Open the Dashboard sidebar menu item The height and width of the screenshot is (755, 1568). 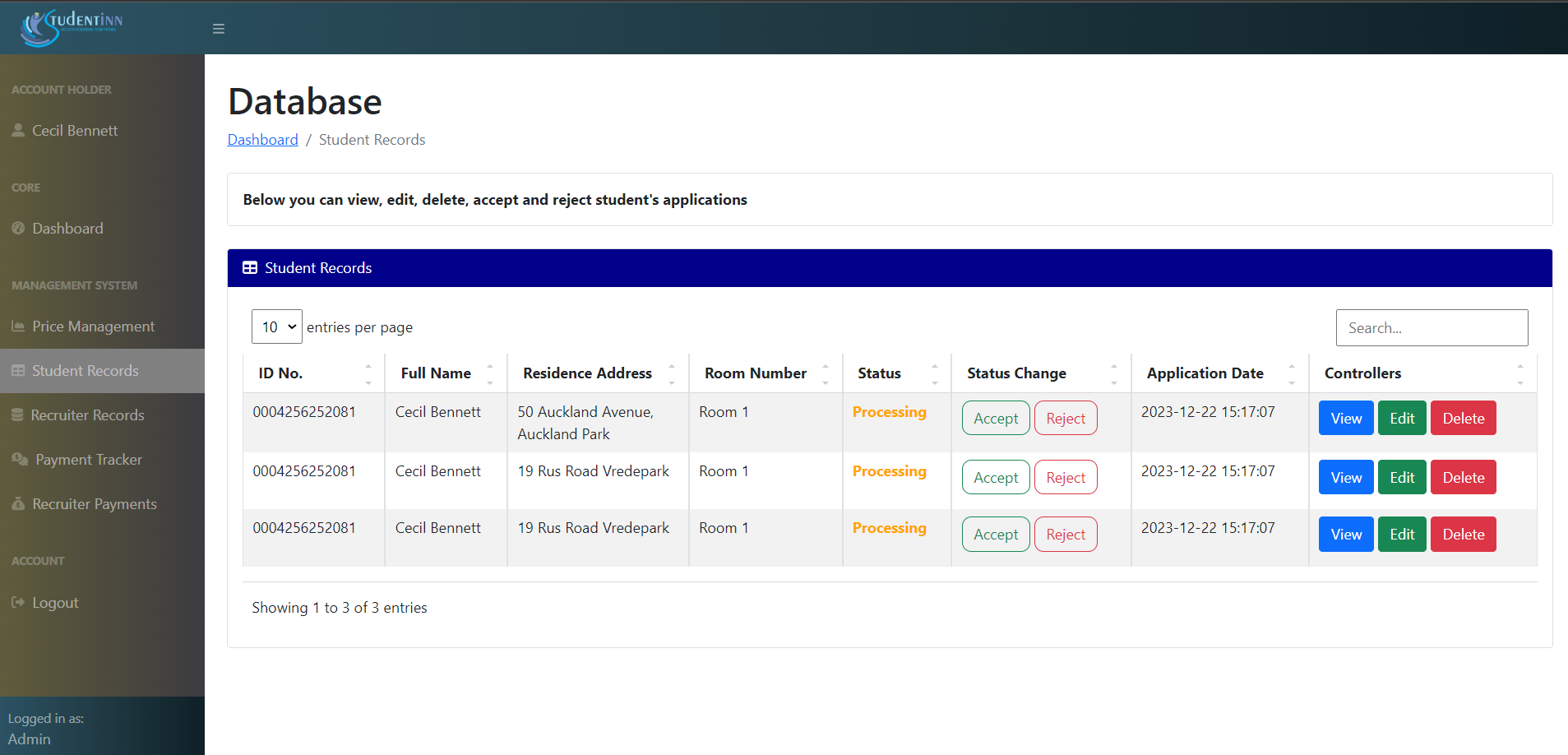point(102,228)
